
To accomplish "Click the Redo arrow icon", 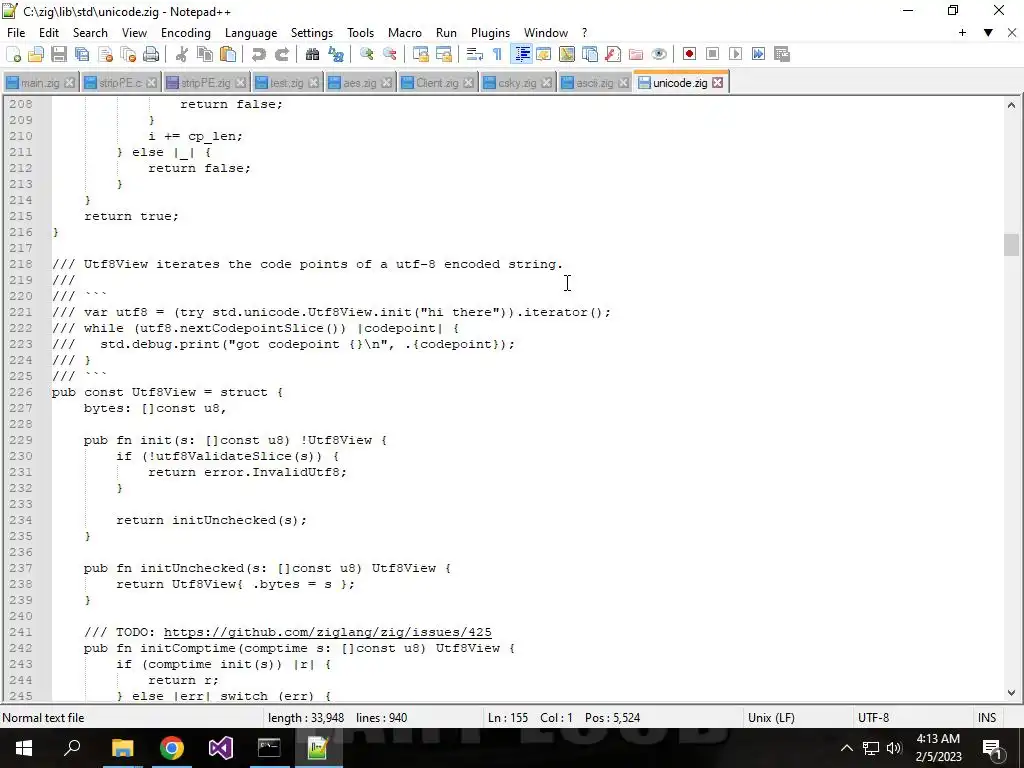I will pyautogui.click(x=281, y=54).
